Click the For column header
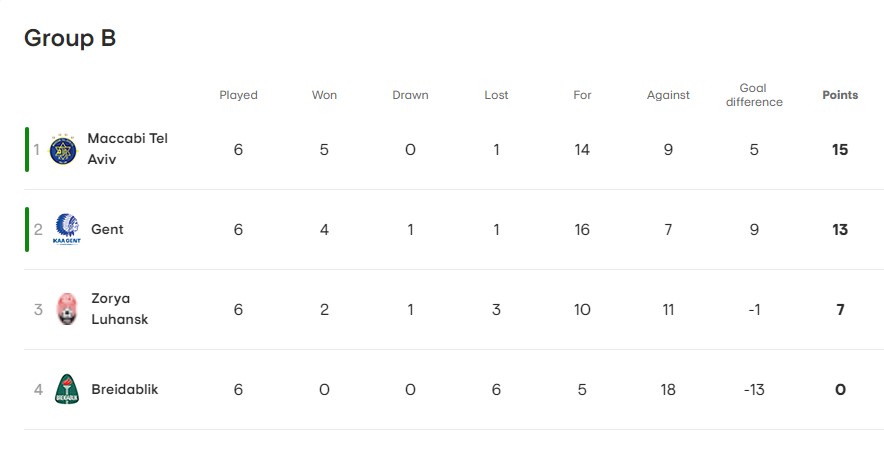 pos(582,95)
